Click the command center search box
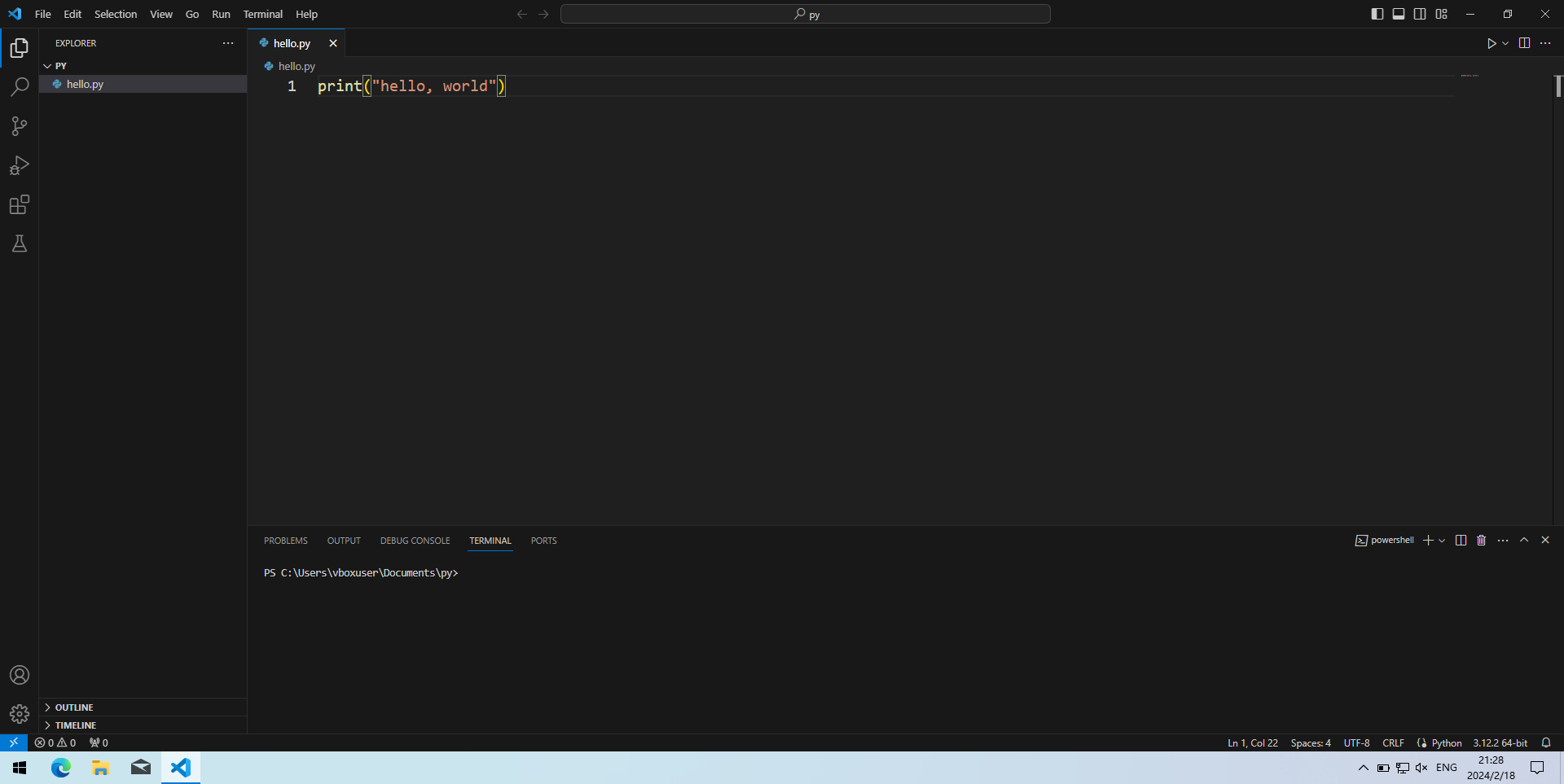 click(806, 14)
